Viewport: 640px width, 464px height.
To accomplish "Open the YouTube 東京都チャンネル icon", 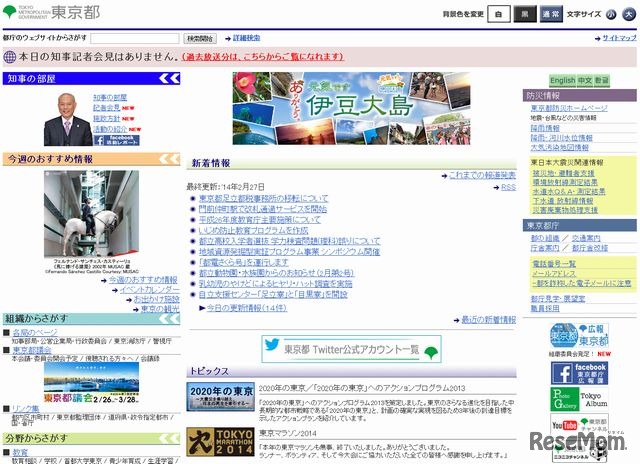I will 579,427.
